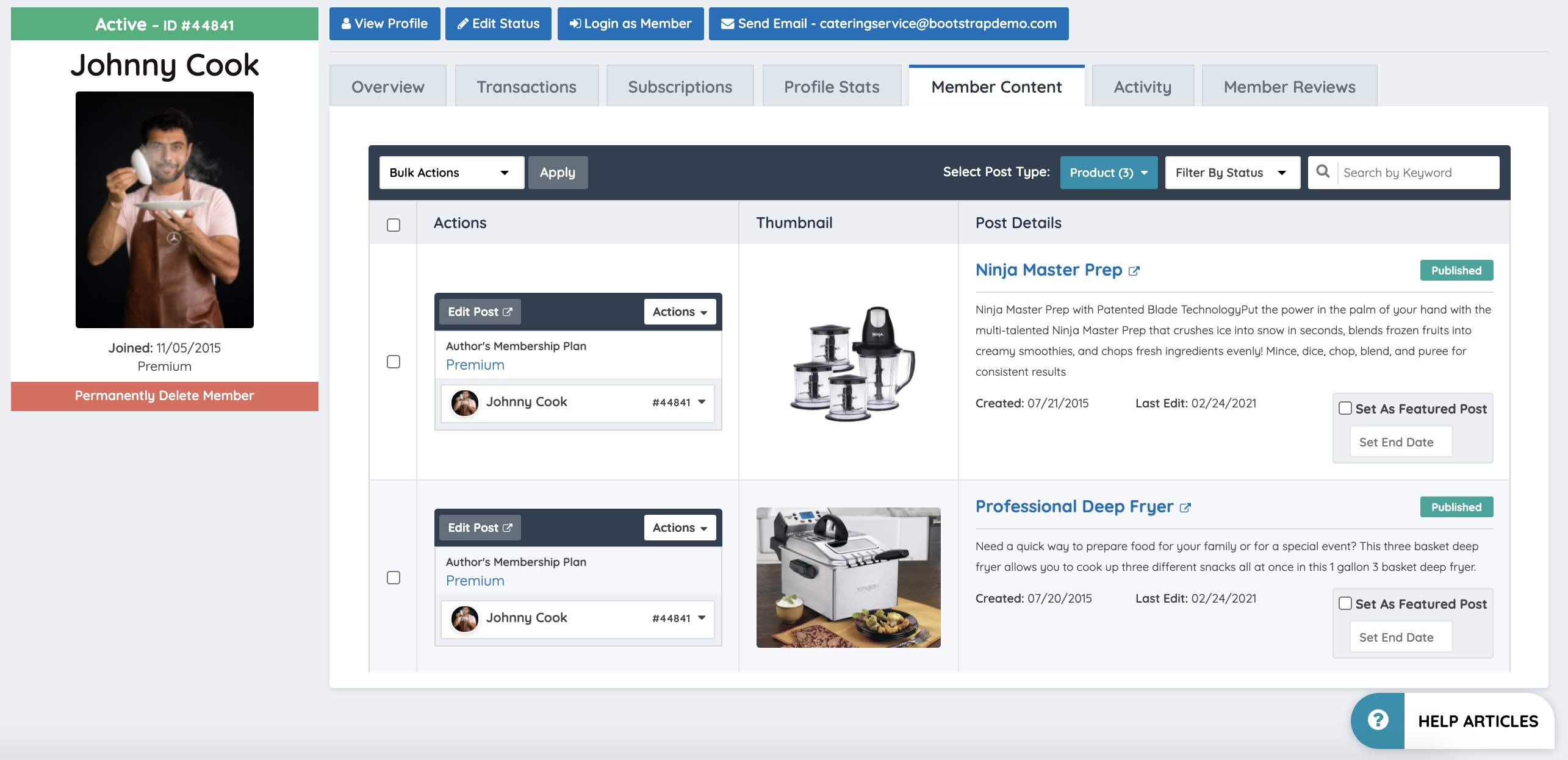Open external link icon beside Professional Deep Fryer
The height and width of the screenshot is (760, 1568).
[x=1185, y=507]
